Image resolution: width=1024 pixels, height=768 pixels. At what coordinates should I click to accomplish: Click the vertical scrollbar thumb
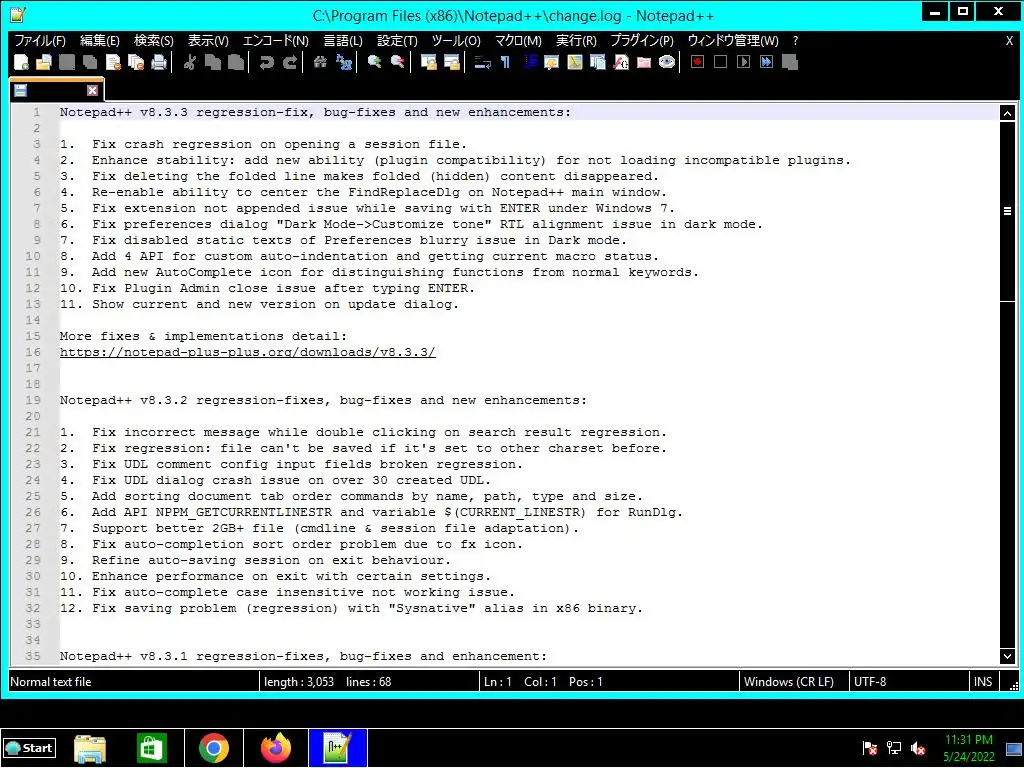[1007, 211]
